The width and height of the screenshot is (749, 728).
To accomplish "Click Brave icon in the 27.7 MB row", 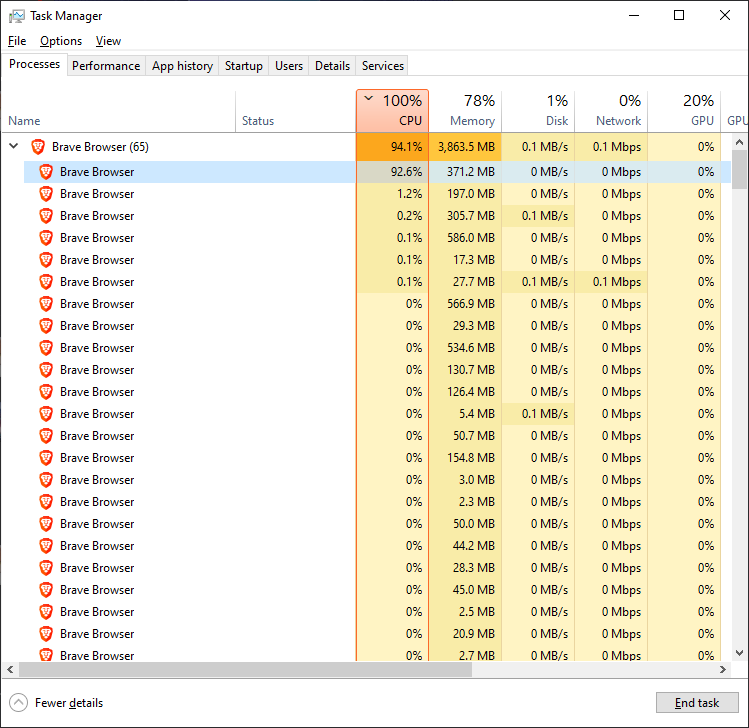I will tap(46, 282).
